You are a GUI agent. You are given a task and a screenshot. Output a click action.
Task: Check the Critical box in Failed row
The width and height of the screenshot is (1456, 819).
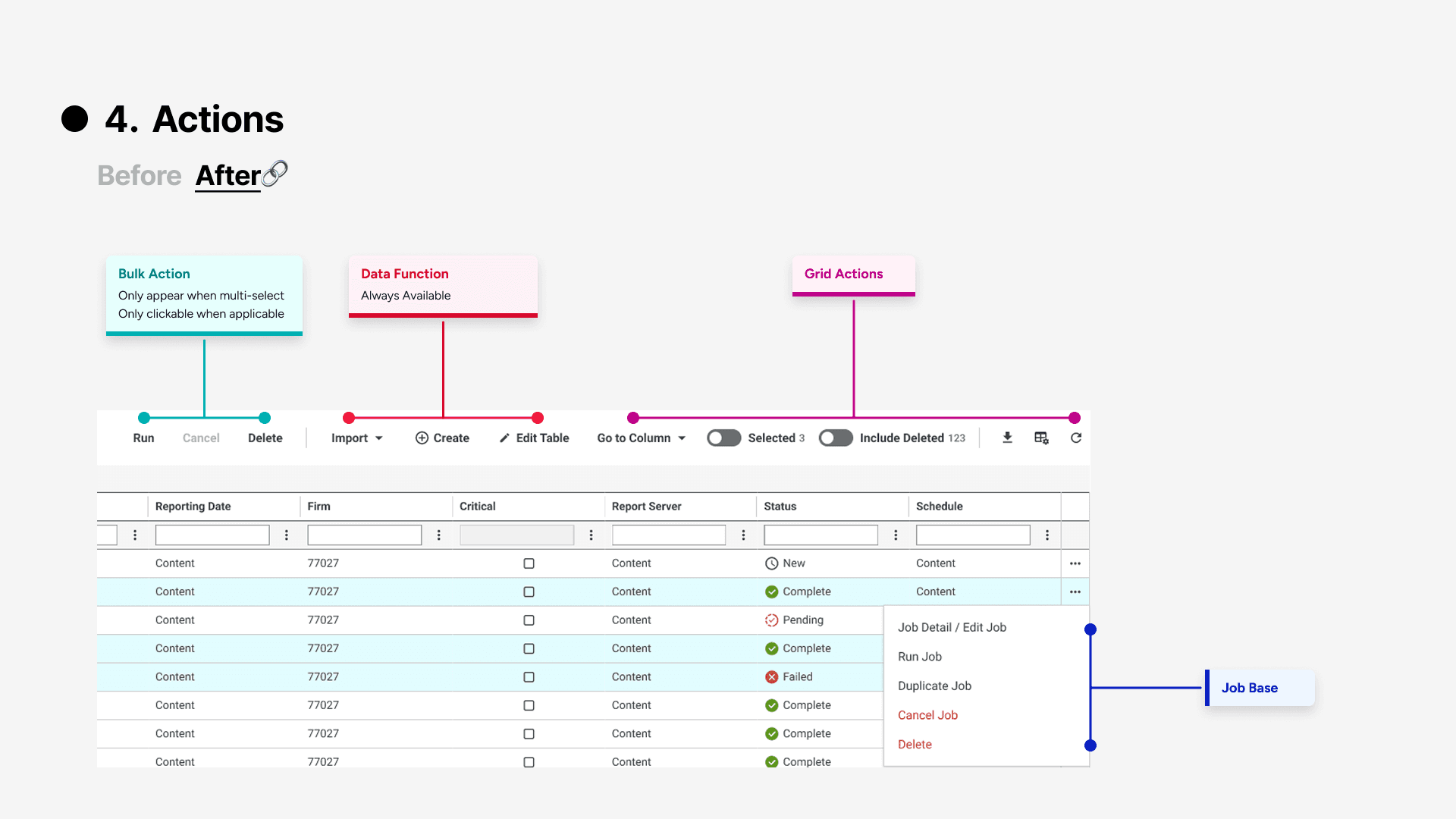click(529, 677)
